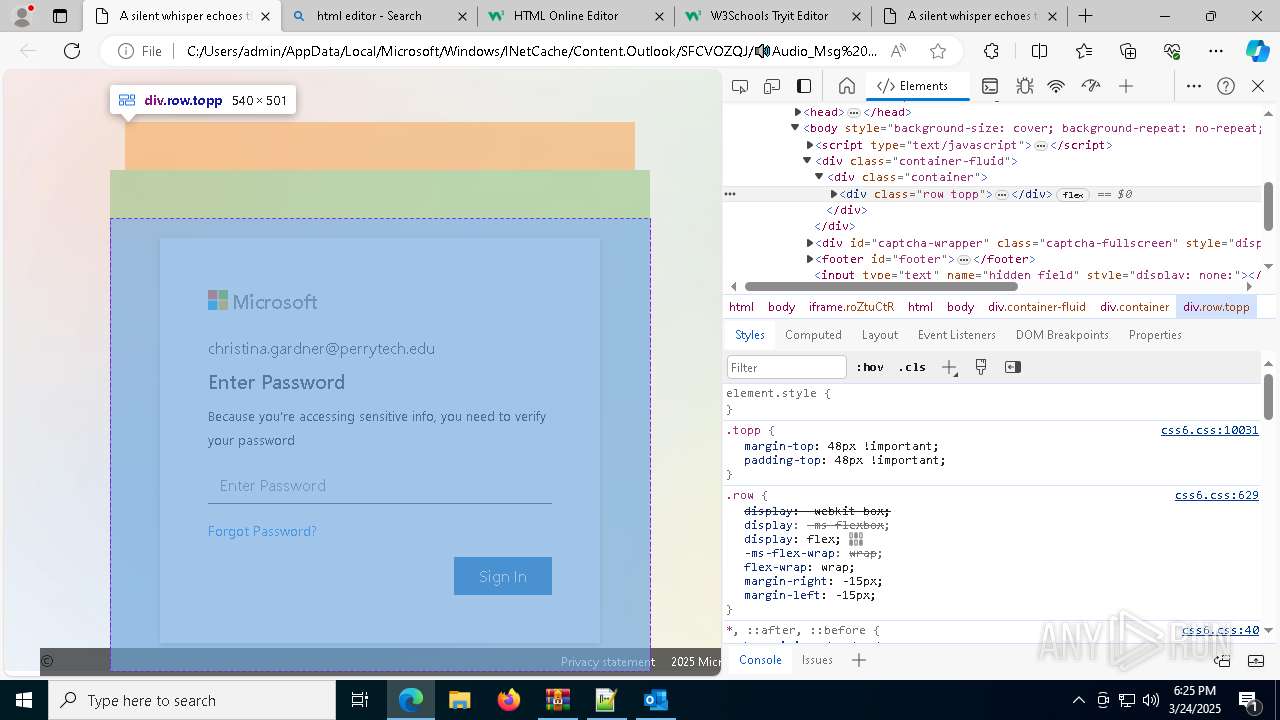The image size is (1280, 720).
Task: Close the DevTools panel
Action: pos(1258,86)
